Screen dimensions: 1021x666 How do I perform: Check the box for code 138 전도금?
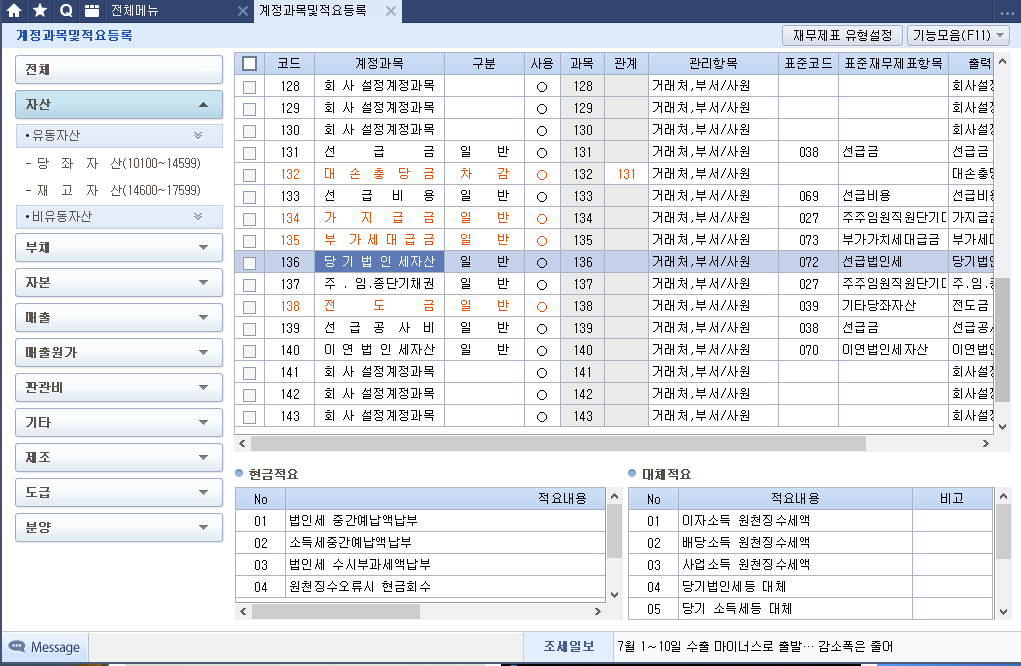(x=249, y=307)
